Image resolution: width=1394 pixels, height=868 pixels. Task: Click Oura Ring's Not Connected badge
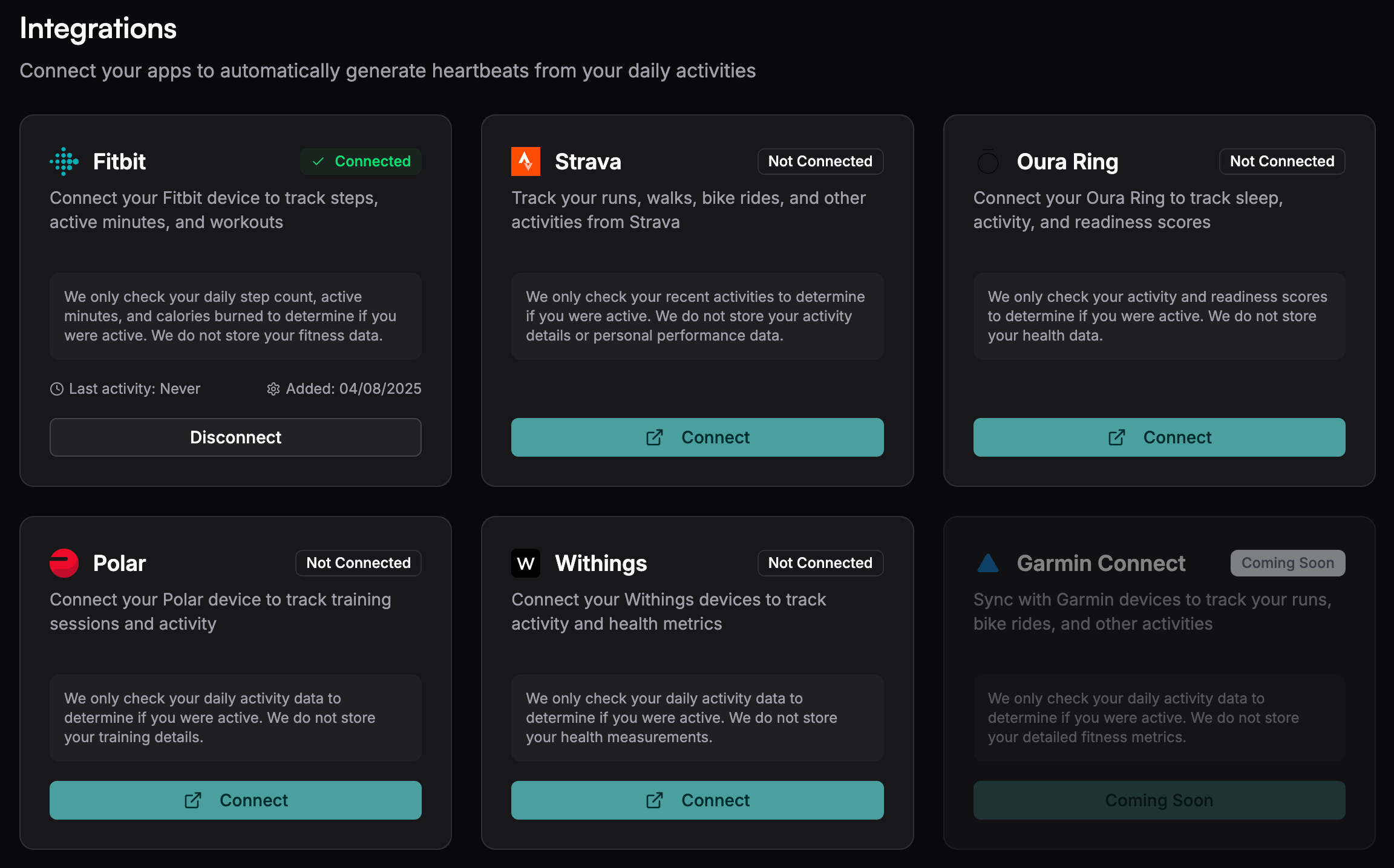coord(1282,162)
